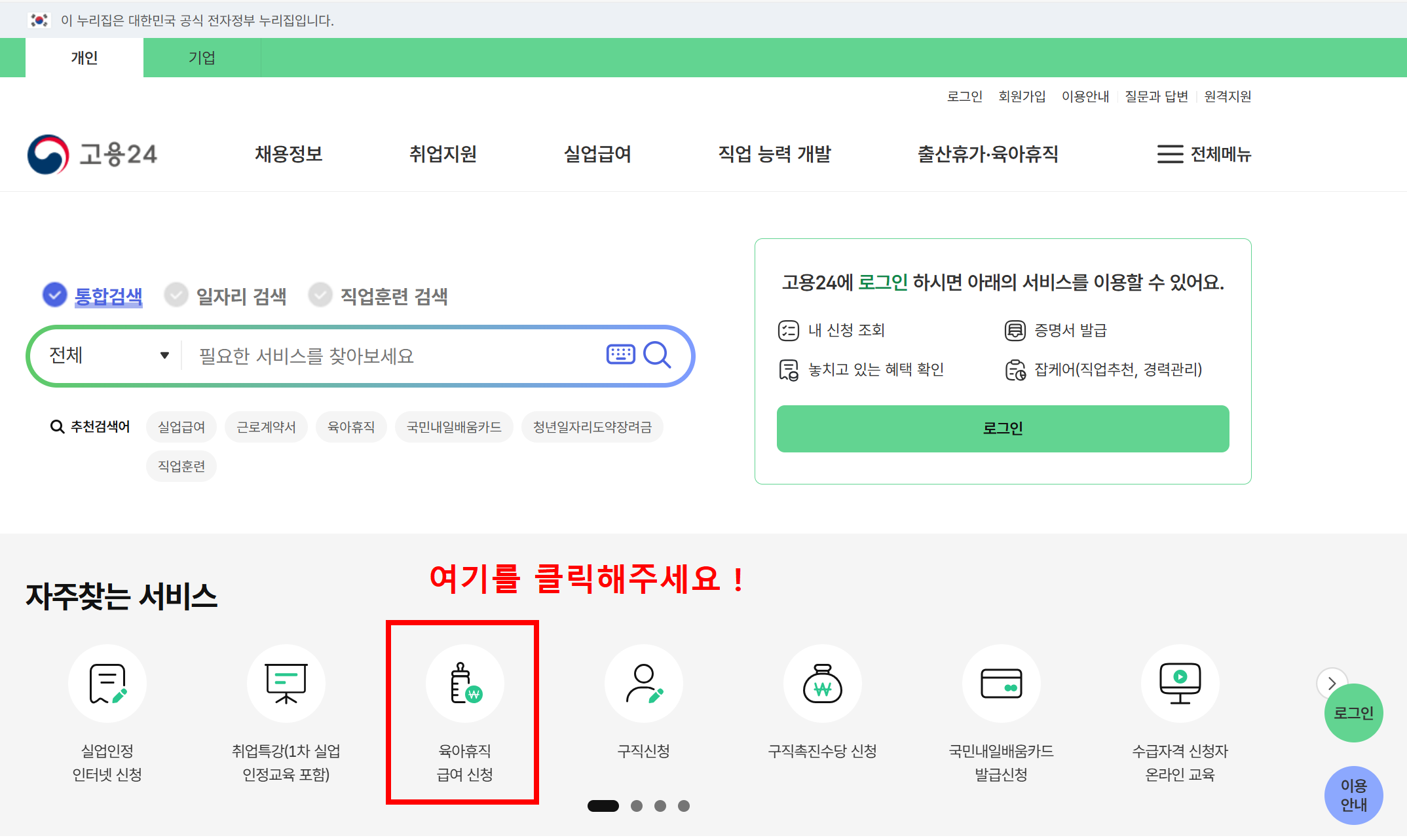The width and height of the screenshot is (1407, 840).
Task: Jump to the second carousel page dot
Action: 637,806
